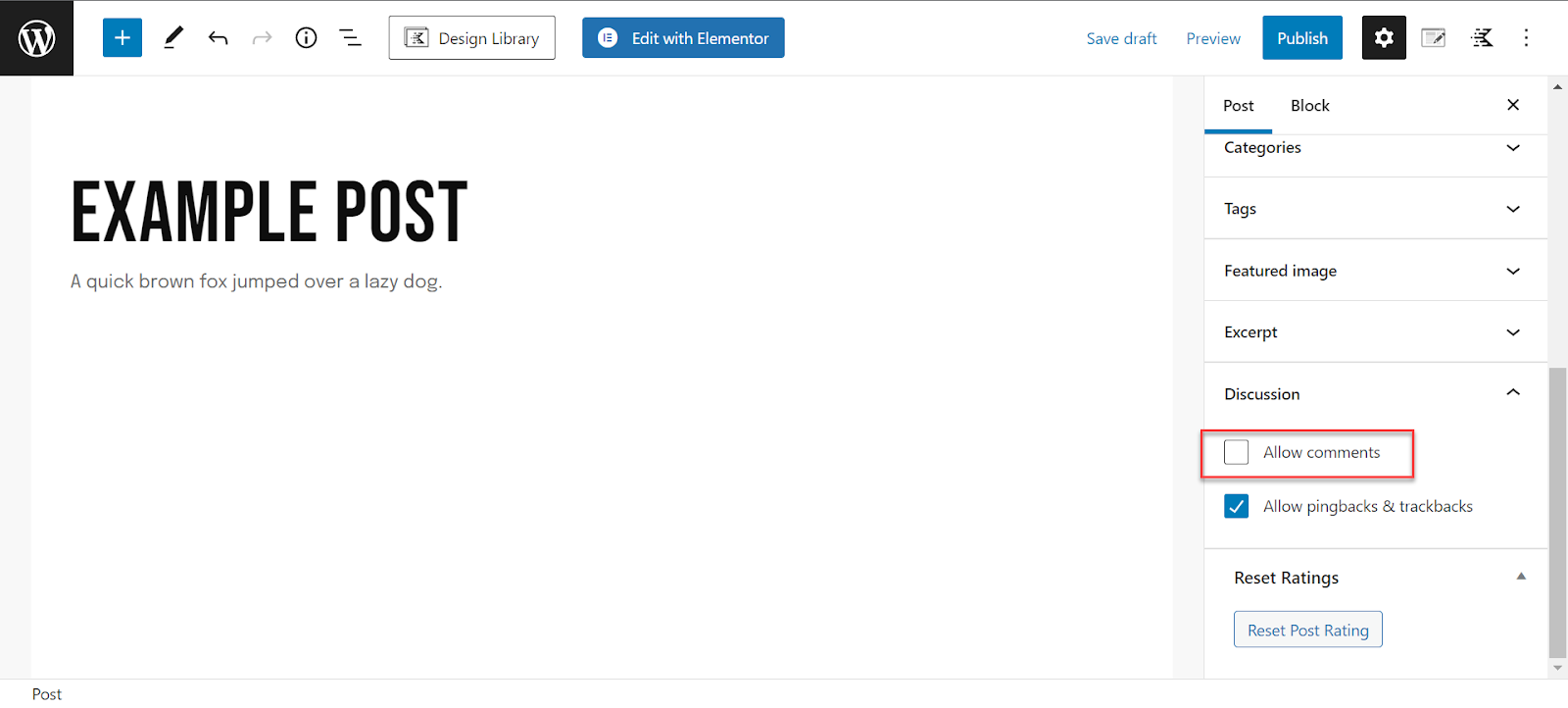The width and height of the screenshot is (1568, 708).
Task: Collapse the Reset Ratings meta box
Action: (x=1521, y=577)
